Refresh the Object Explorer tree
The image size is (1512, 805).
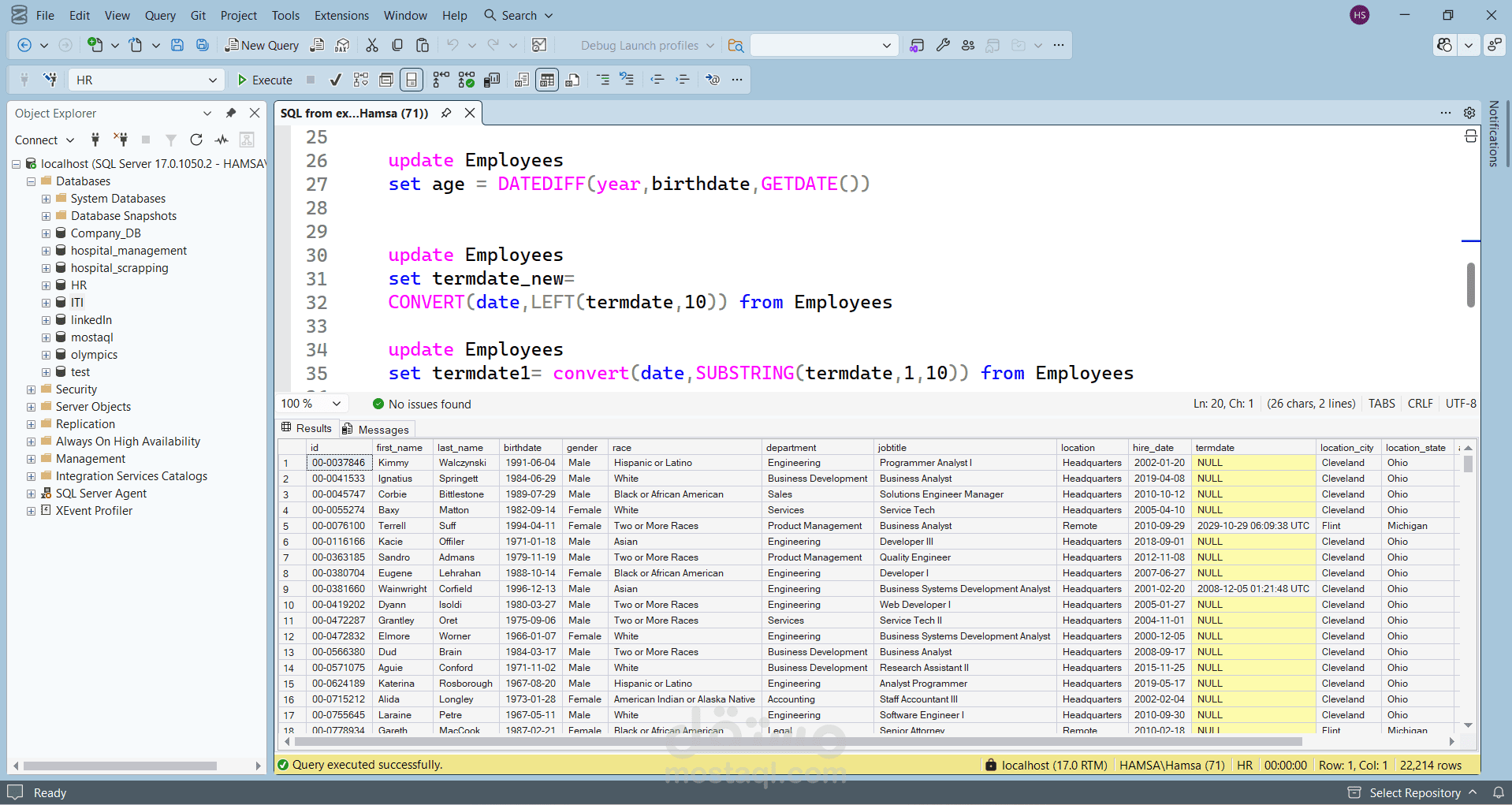click(x=196, y=140)
